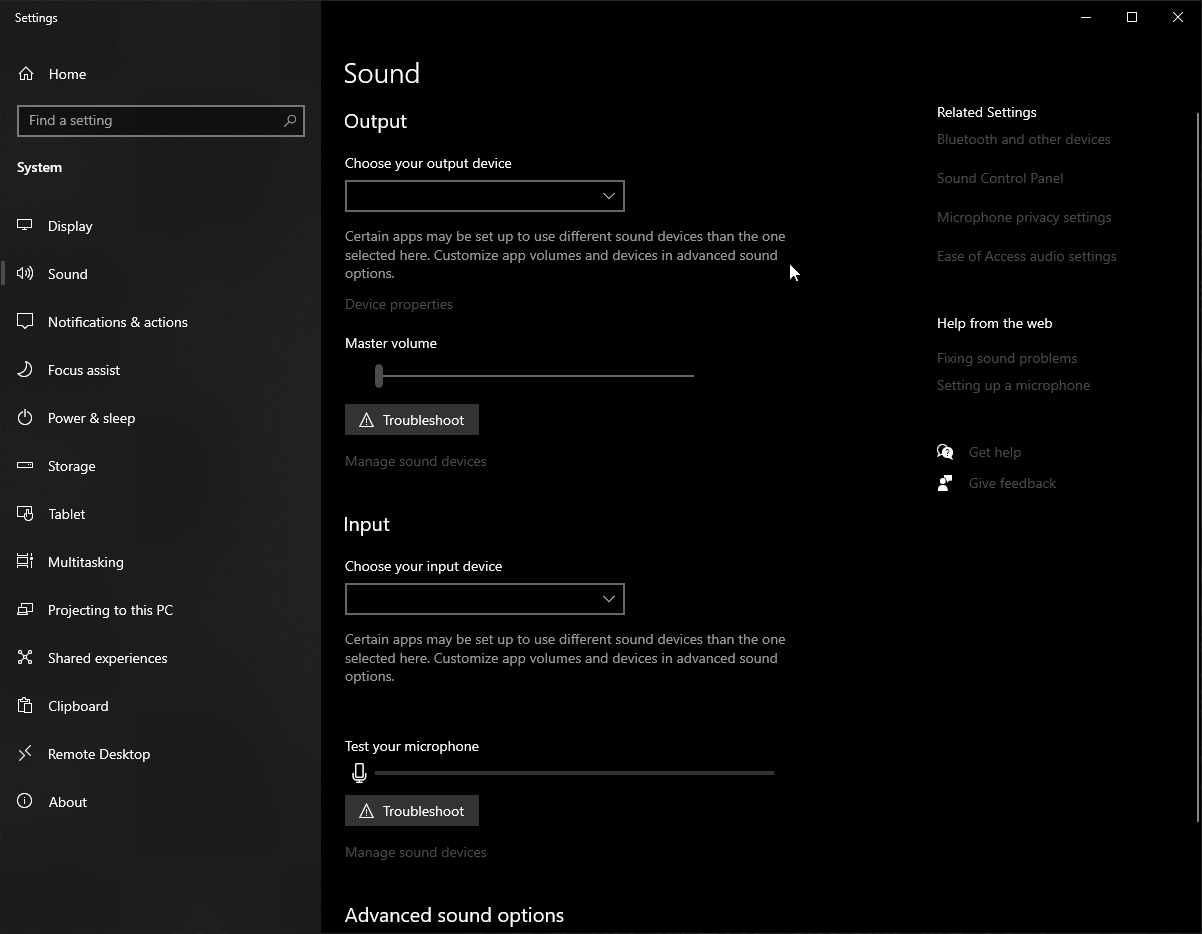
Task: Select the Remote Desktop sidebar icon
Action: [x=24, y=753]
